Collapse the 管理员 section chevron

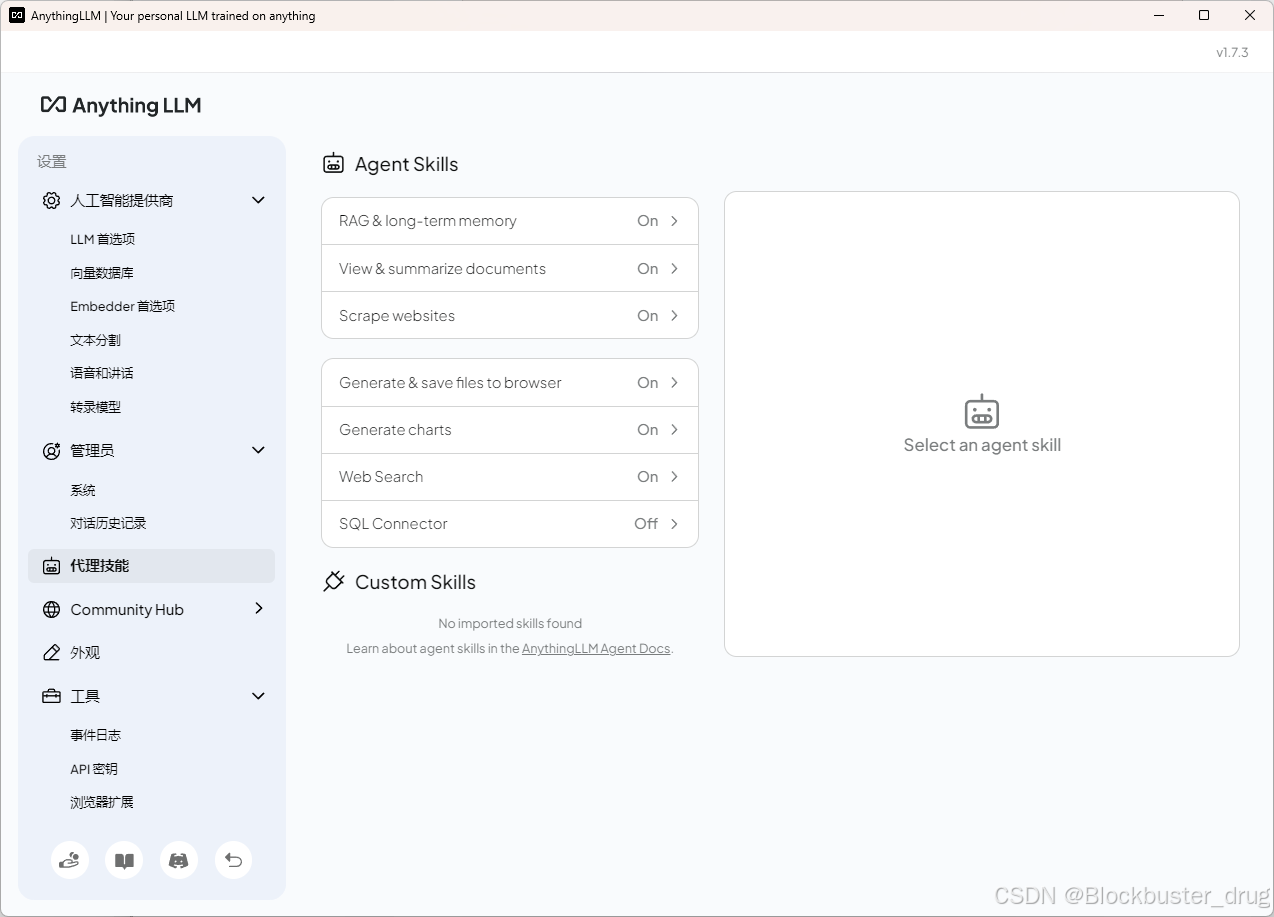point(258,450)
